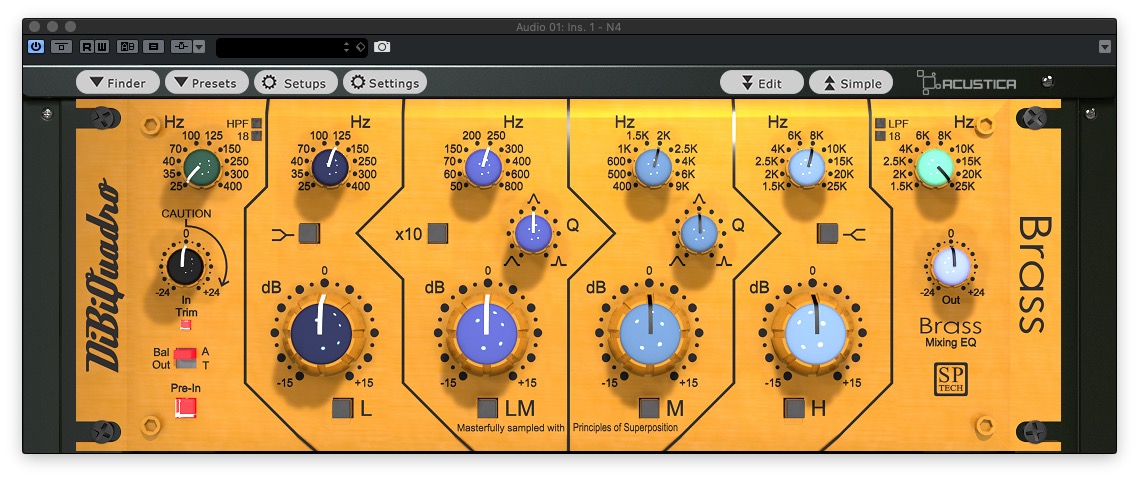Click the window title 'Audio 01: Ins. 1 - N4'
The image size is (1139, 480).
[x=569, y=27]
